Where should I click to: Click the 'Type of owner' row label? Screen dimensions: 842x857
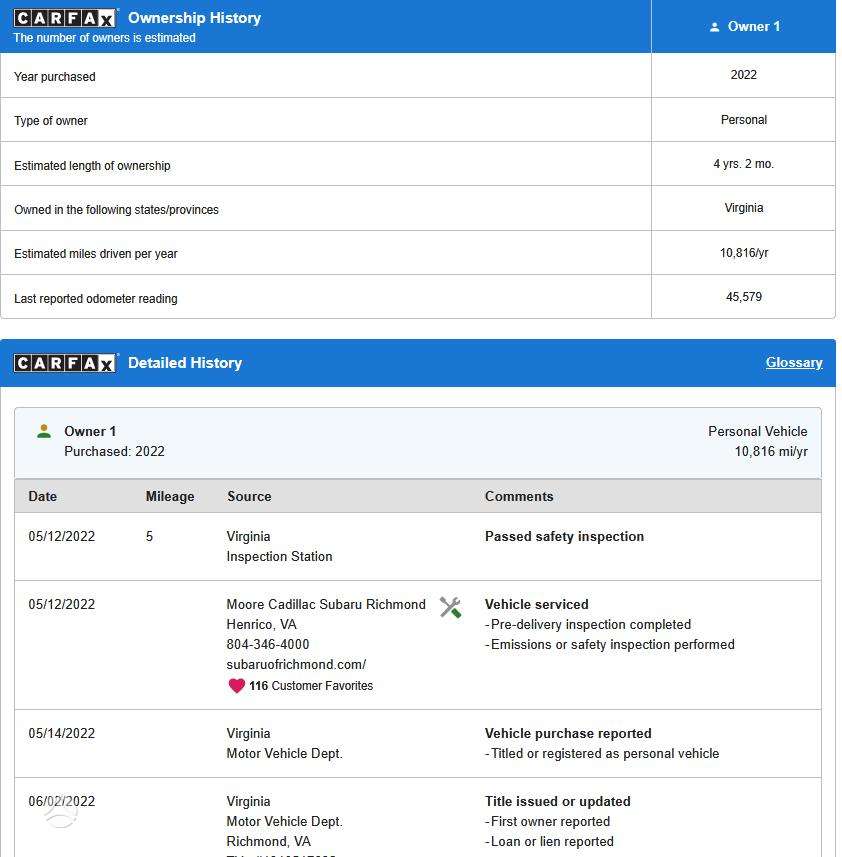(x=51, y=121)
